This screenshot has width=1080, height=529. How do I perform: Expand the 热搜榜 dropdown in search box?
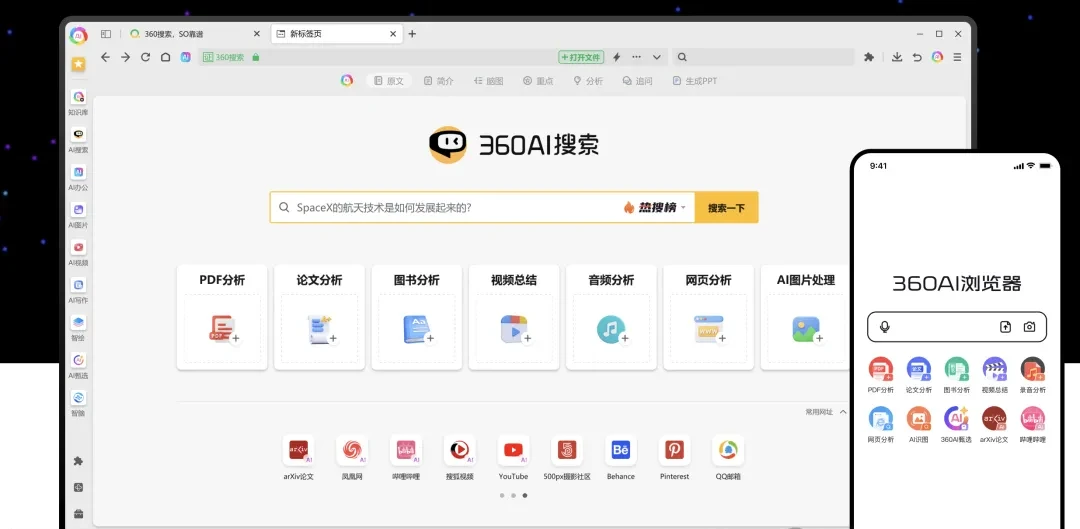point(683,207)
